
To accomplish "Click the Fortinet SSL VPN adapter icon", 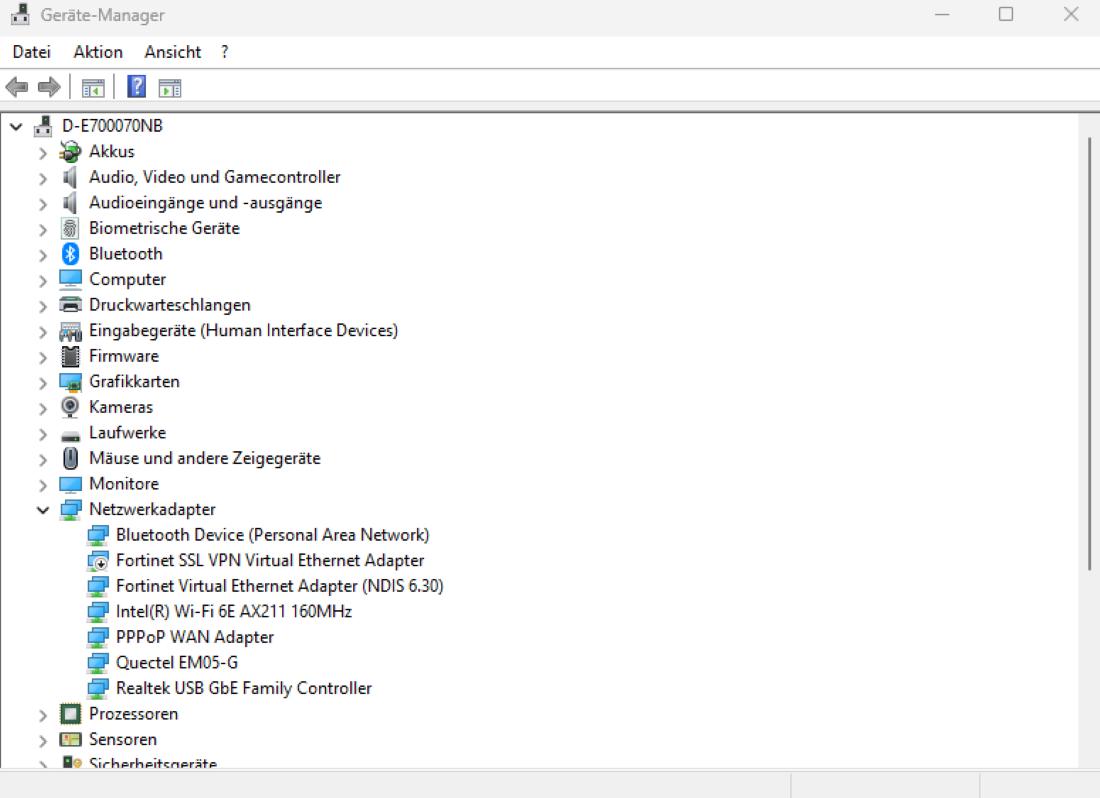I will [98, 561].
